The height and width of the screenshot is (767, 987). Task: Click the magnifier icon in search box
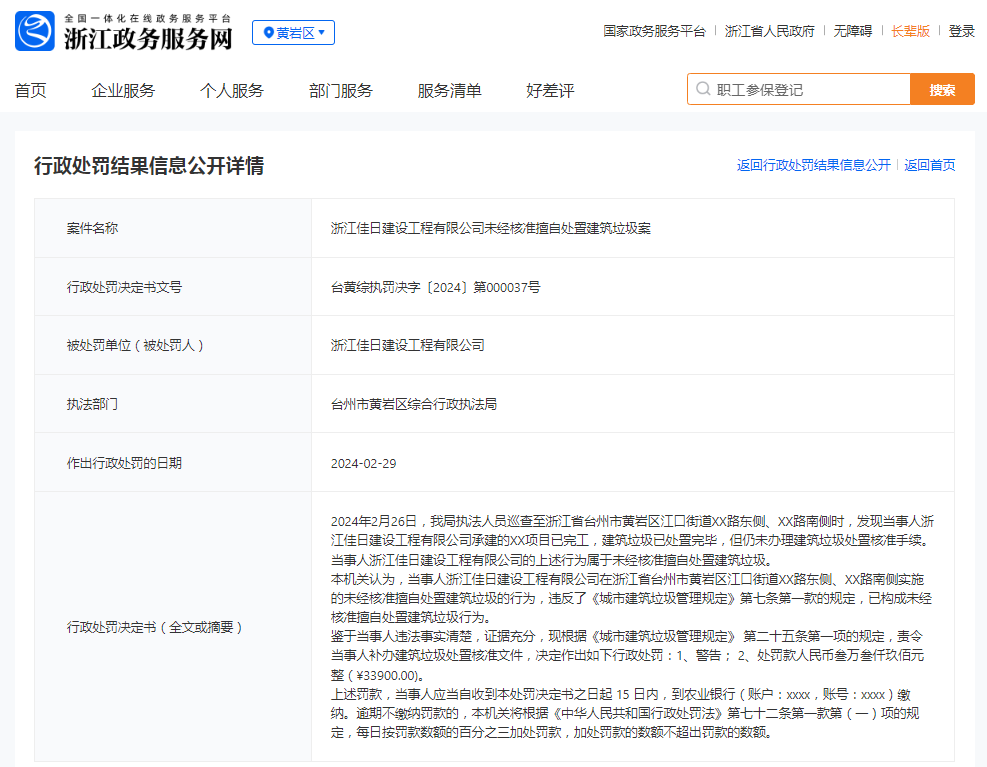pos(703,89)
